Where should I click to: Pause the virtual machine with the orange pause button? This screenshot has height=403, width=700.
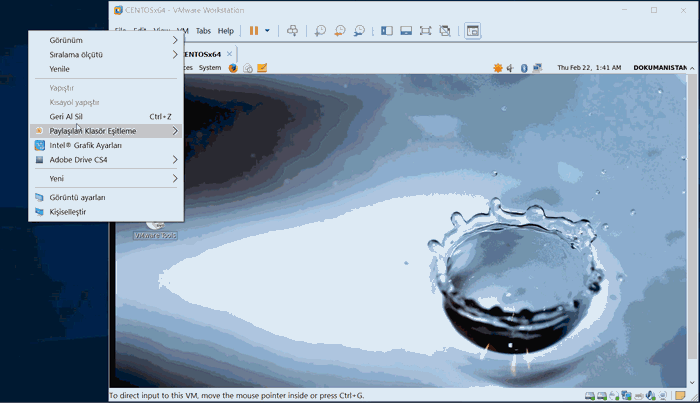pos(254,31)
